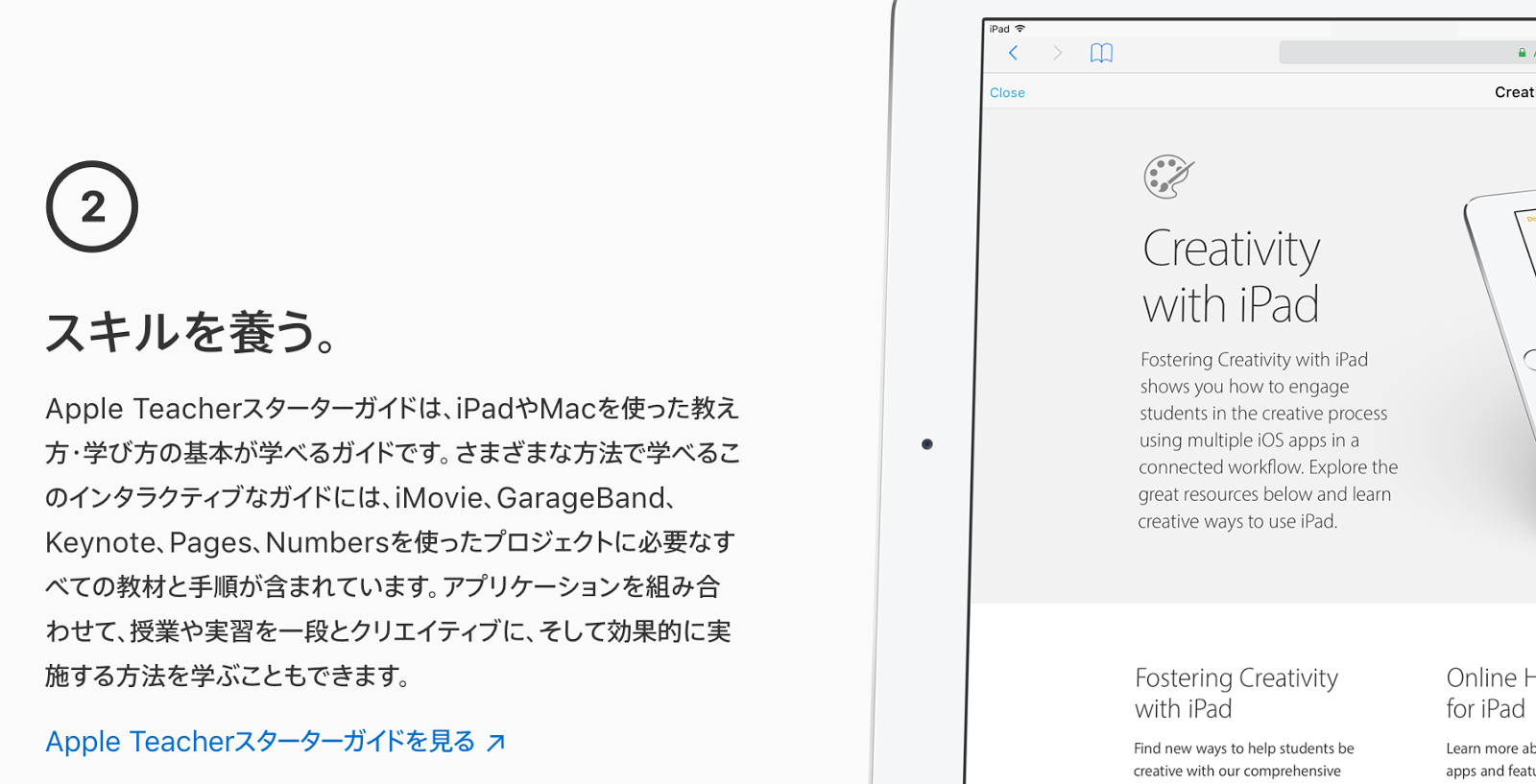Select the Online for iPad card title
The width and height of the screenshot is (1536, 784).
(x=1490, y=693)
